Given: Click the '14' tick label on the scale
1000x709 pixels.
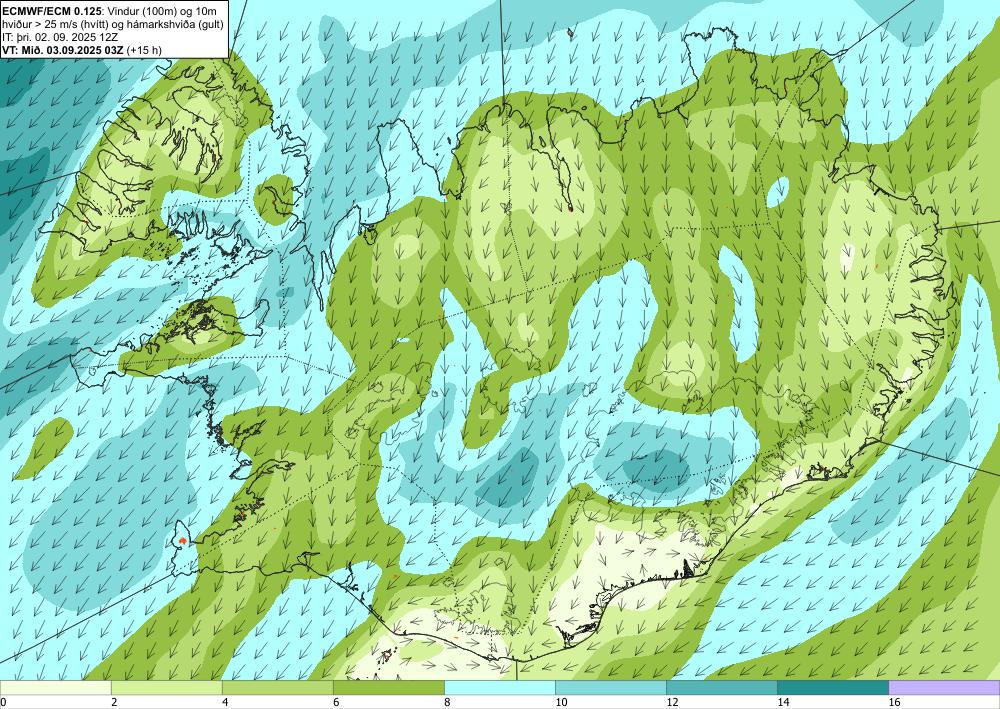Looking at the screenshot, I should tap(783, 702).
